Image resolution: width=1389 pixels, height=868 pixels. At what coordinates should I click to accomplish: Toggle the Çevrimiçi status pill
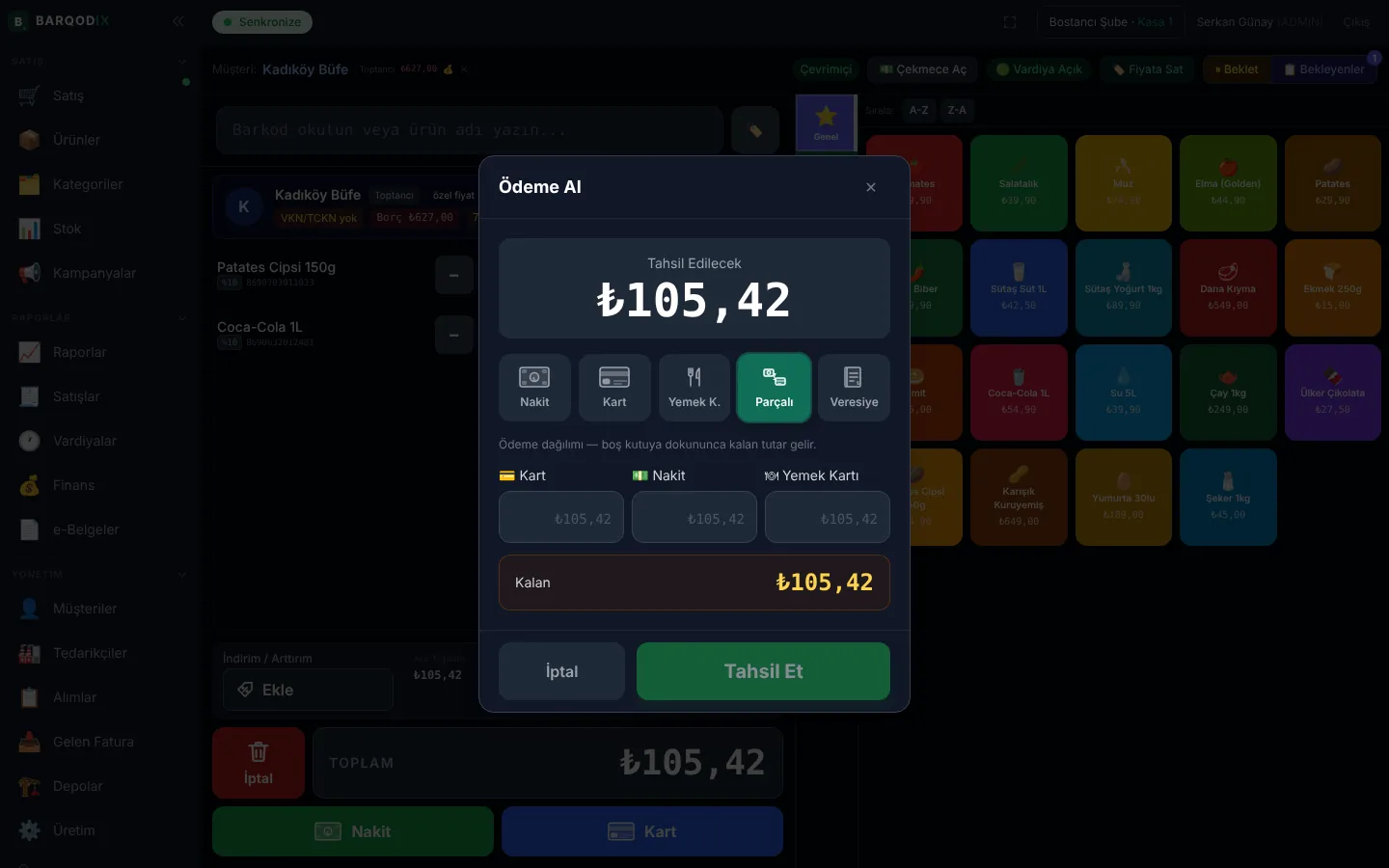pos(827,69)
